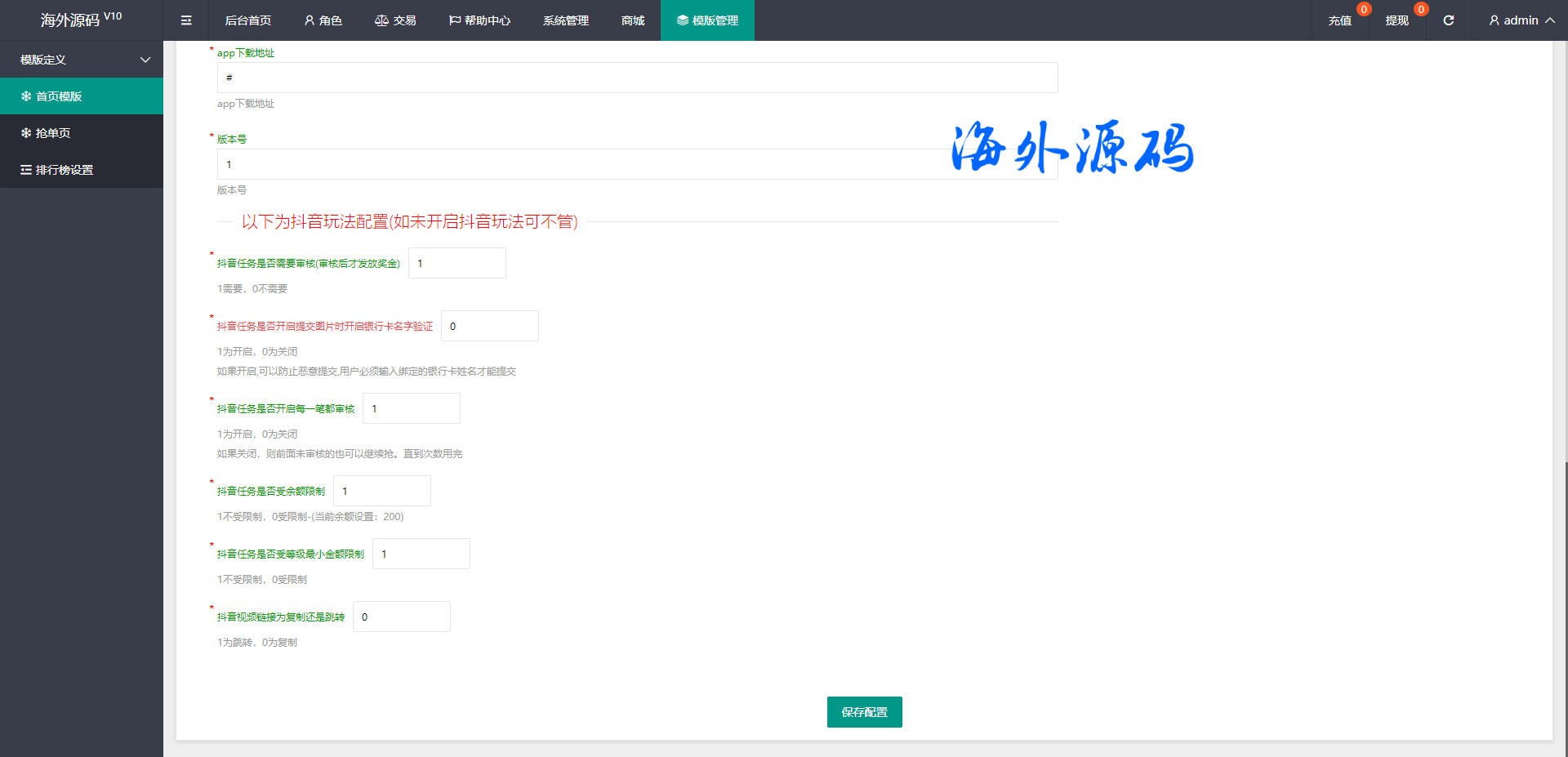The width and height of the screenshot is (1568, 757).
Task: Click the 抖音视频链接为复制还是跳转 value field
Action: pyautogui.click(x=401, y=617)
